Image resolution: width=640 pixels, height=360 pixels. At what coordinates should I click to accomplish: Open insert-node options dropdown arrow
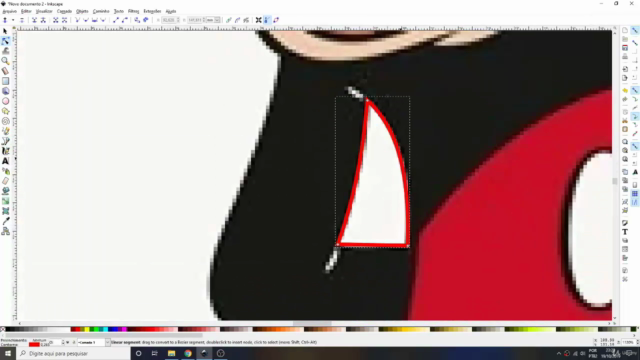13,20
